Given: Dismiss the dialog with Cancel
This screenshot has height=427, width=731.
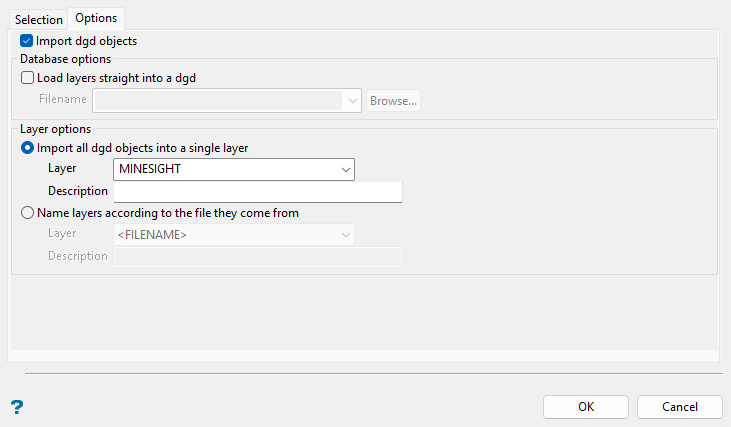Looking at the screenshot, I should click(x=680, y=407).
